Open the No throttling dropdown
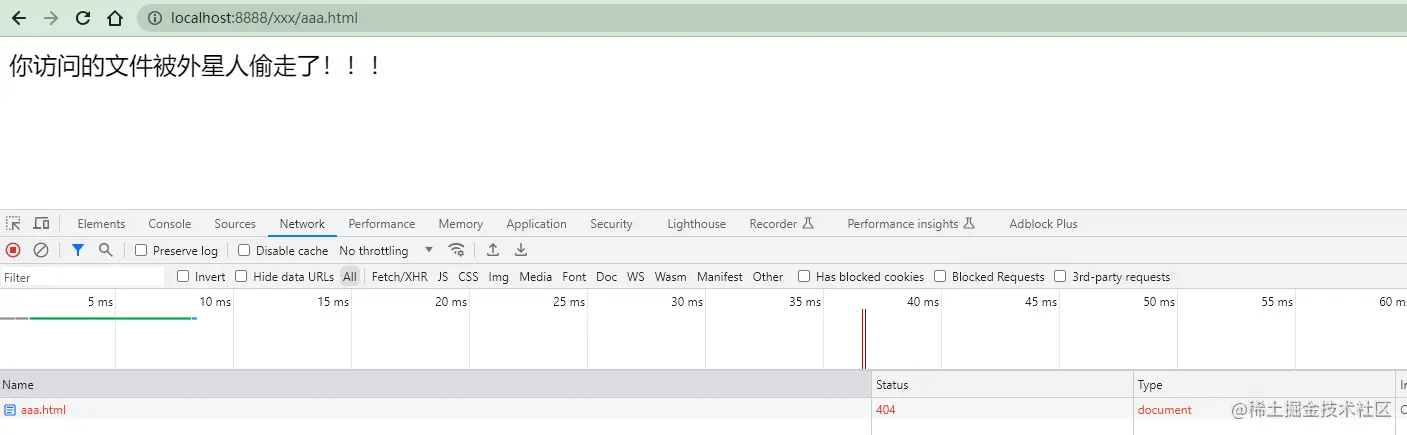This screenshot has height=435, width=1407. coord(386,250)
